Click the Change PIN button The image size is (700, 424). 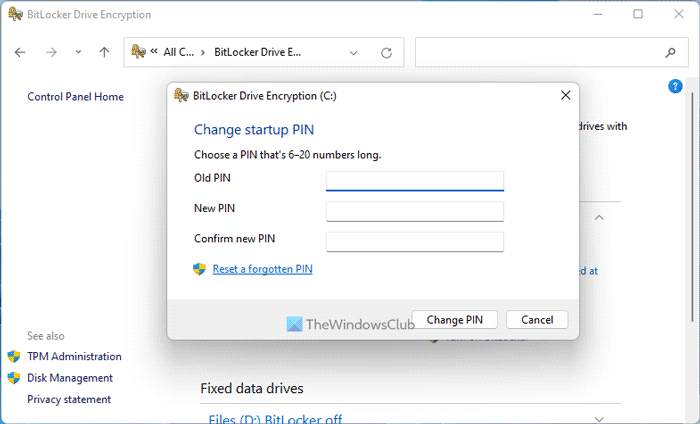454,320
